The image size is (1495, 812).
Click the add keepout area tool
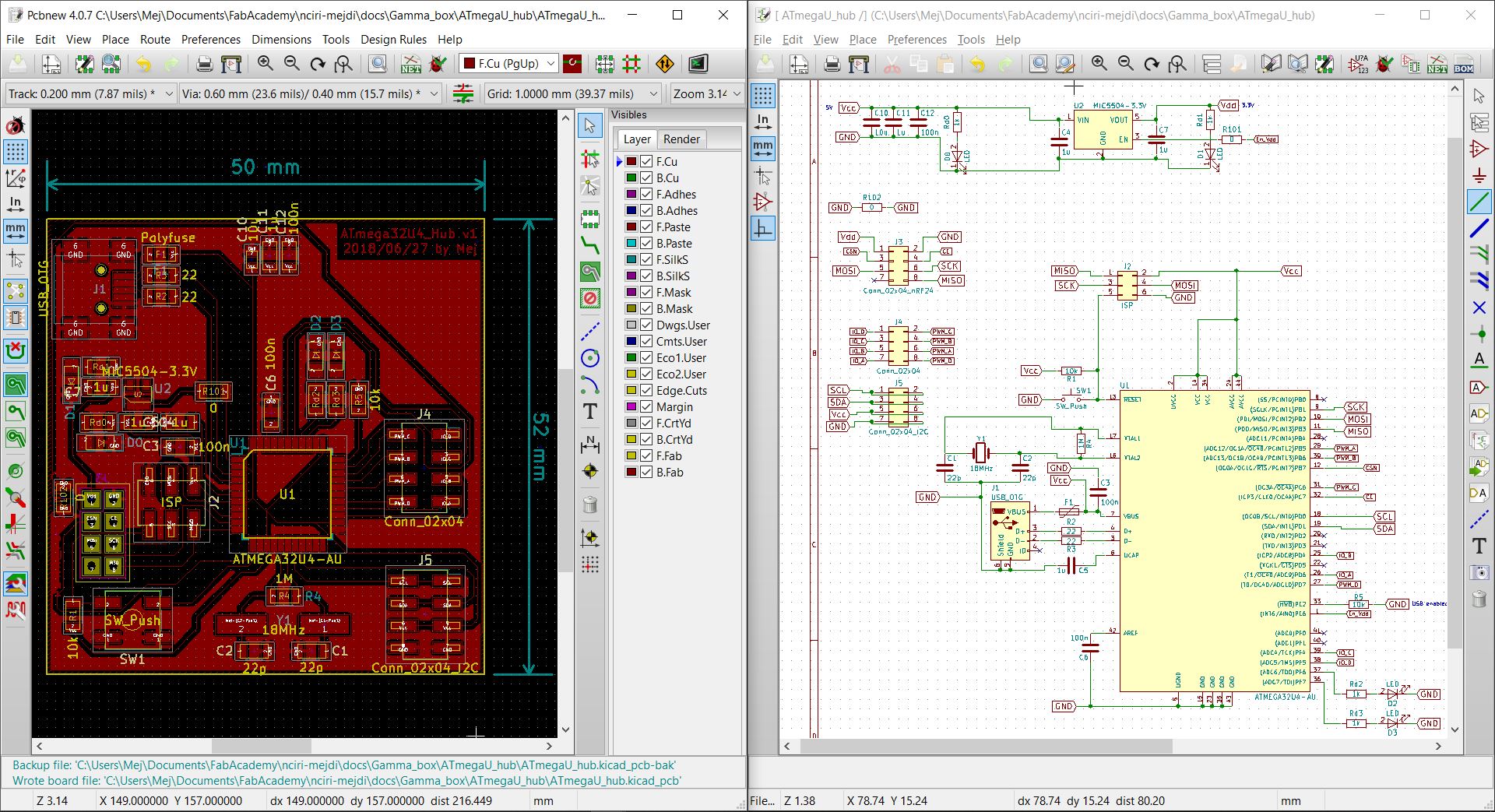590,298
